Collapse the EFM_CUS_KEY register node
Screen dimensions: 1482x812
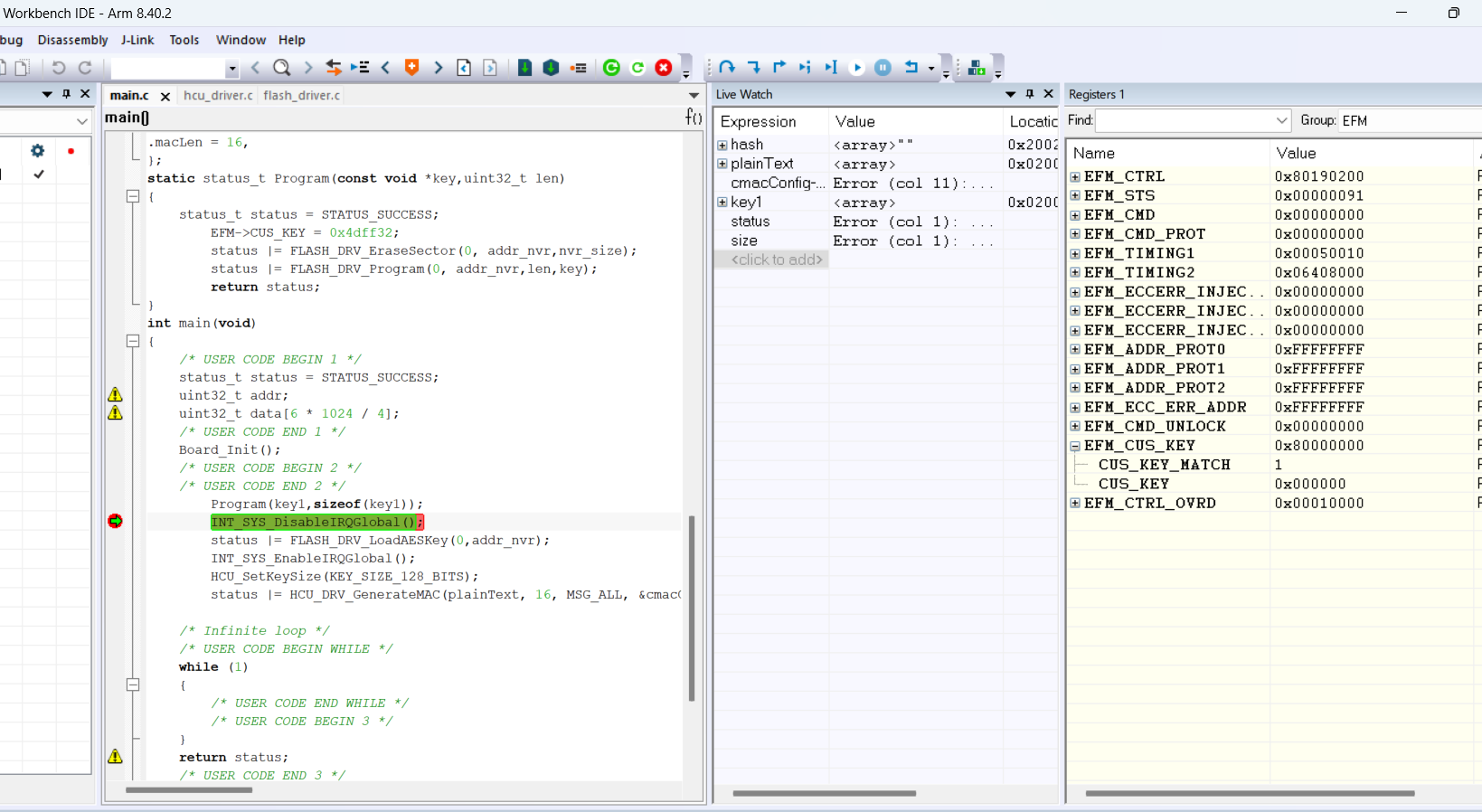(1075, 446)
